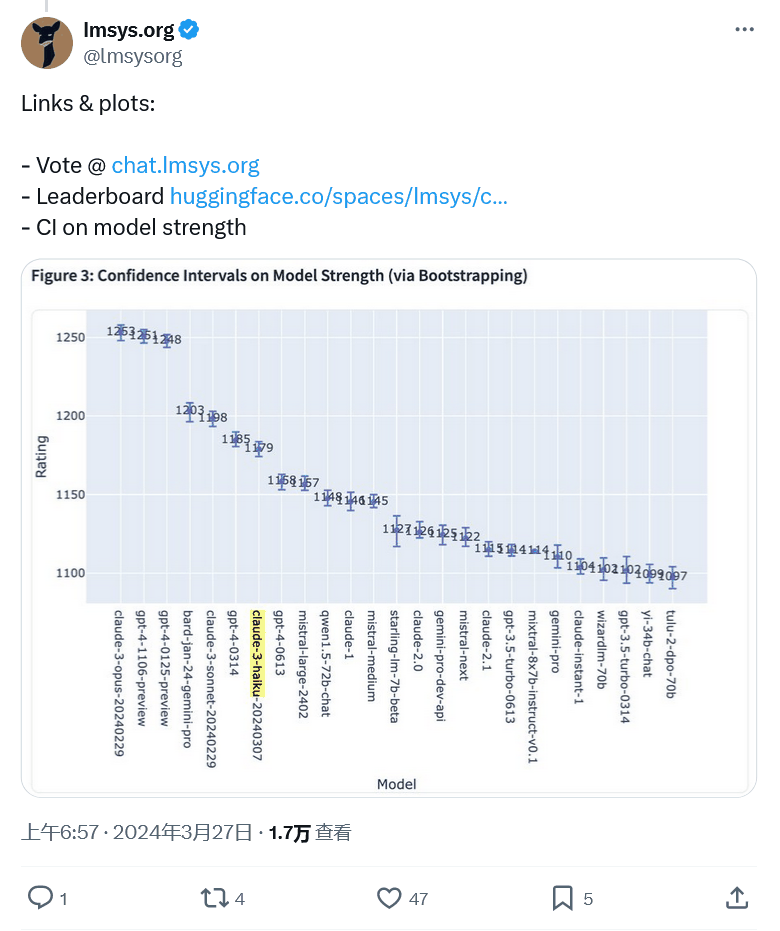
Task: Click the blue verified badge
Action: click(x=189, y=30)
